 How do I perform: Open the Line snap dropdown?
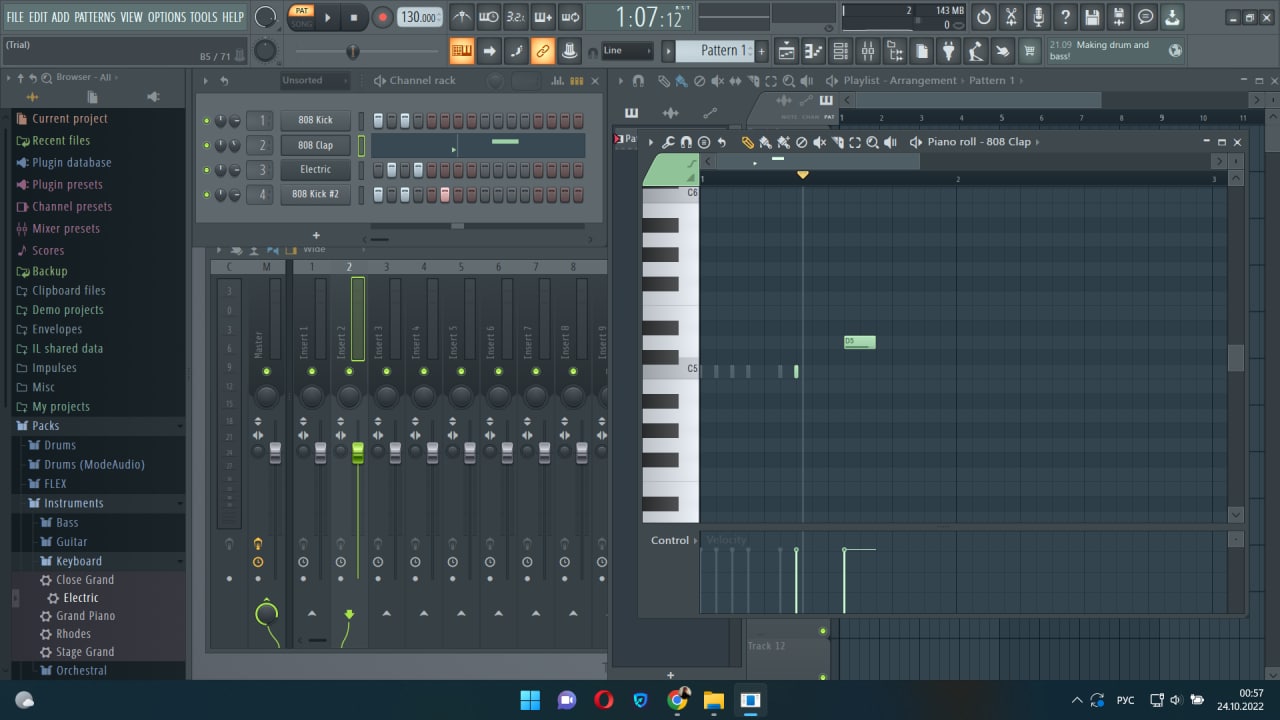click(x=627, y=51)
